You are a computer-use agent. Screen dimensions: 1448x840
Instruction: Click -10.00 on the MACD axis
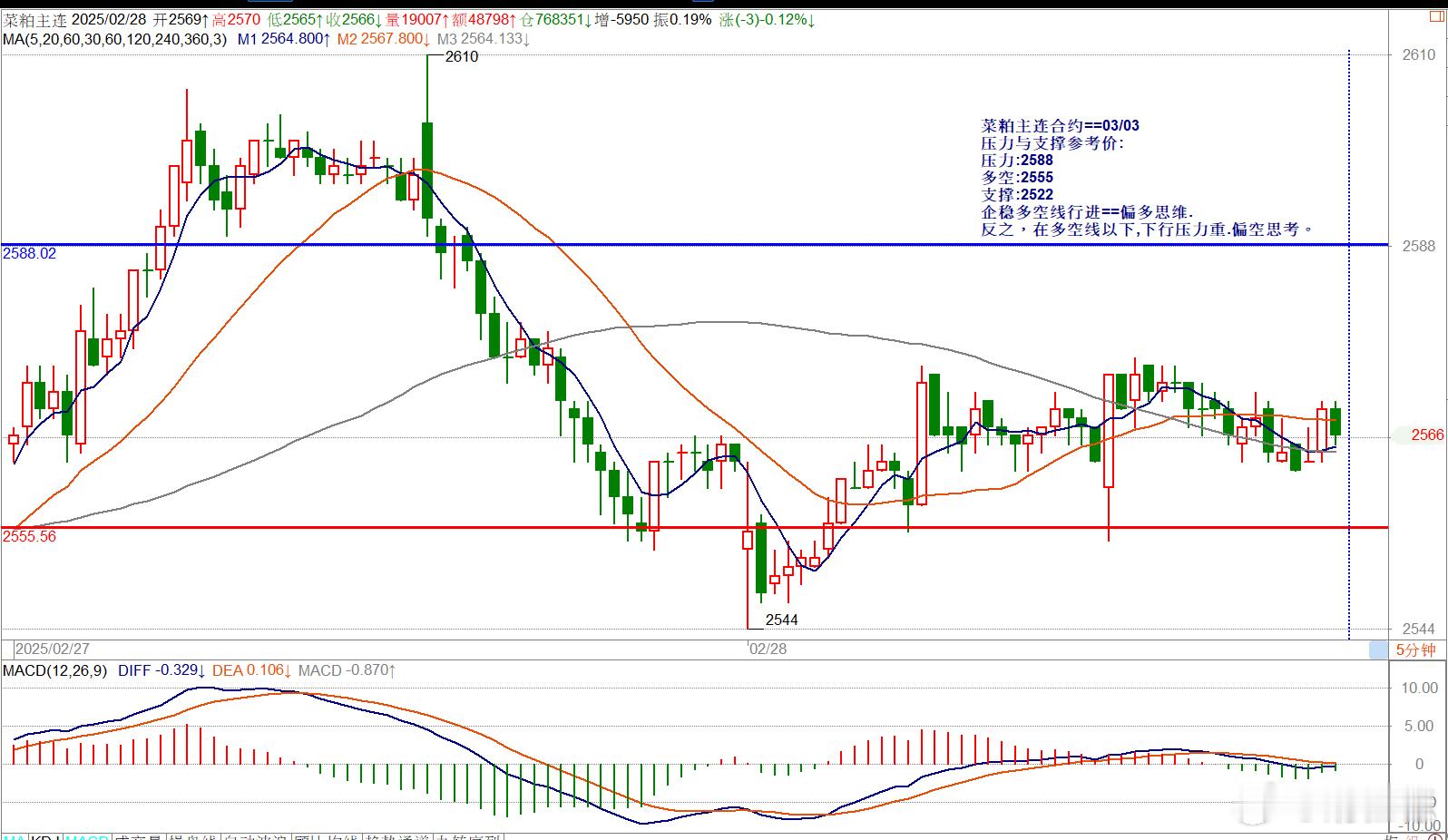click(x=1417, y=825)
